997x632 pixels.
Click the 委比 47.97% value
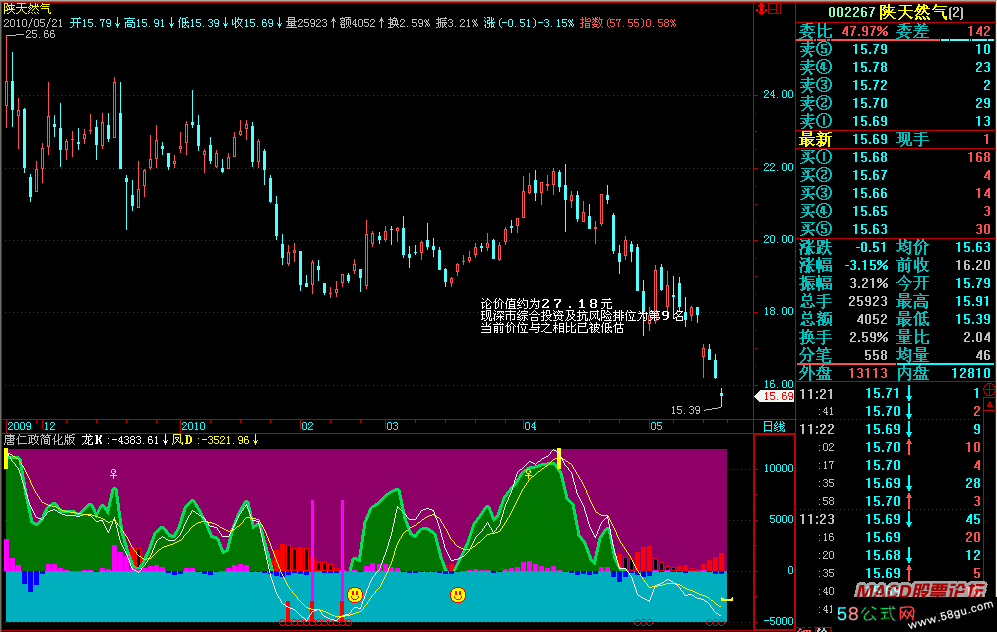pos(865,31)
